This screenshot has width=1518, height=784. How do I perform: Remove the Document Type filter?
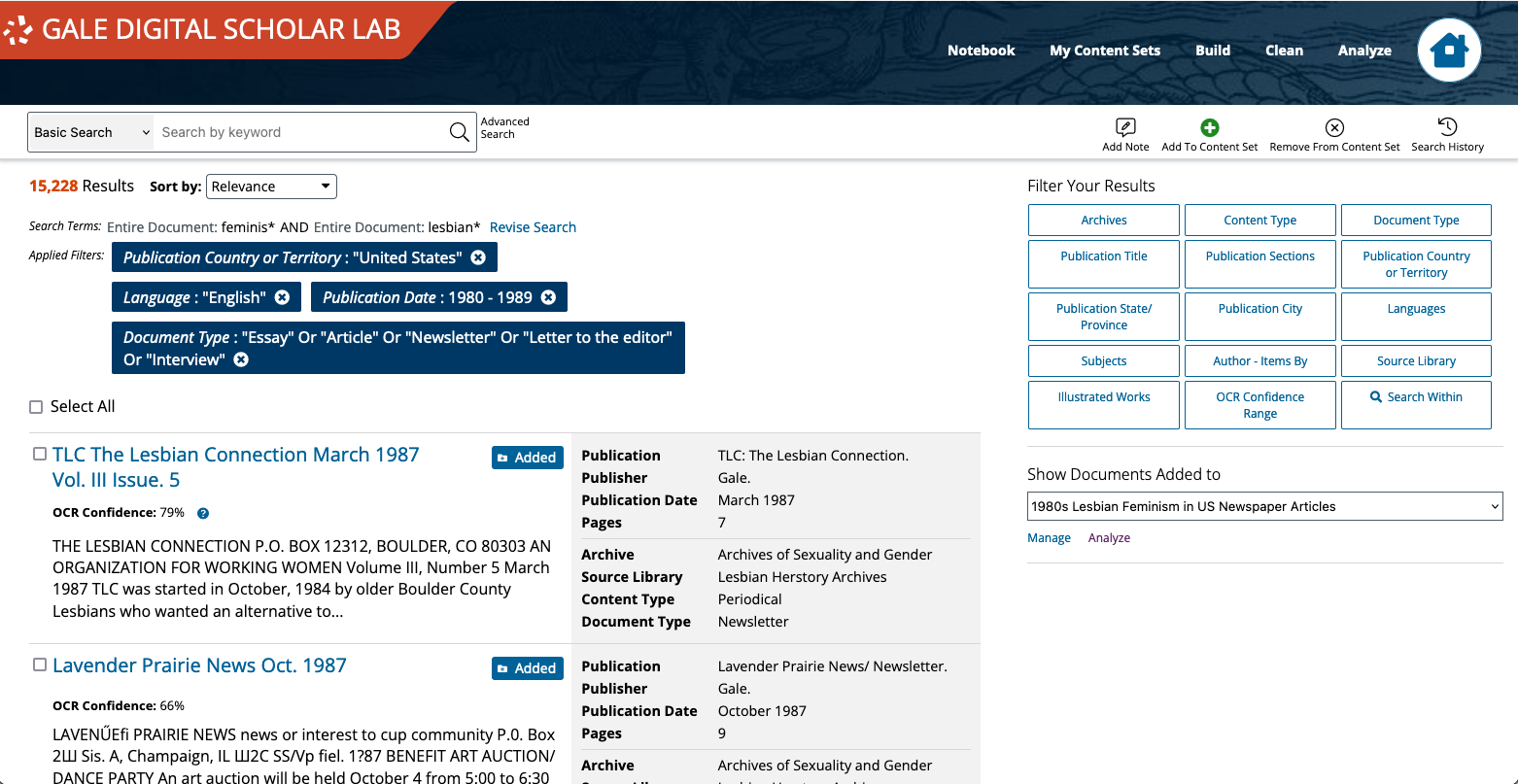tap(241, 359)
